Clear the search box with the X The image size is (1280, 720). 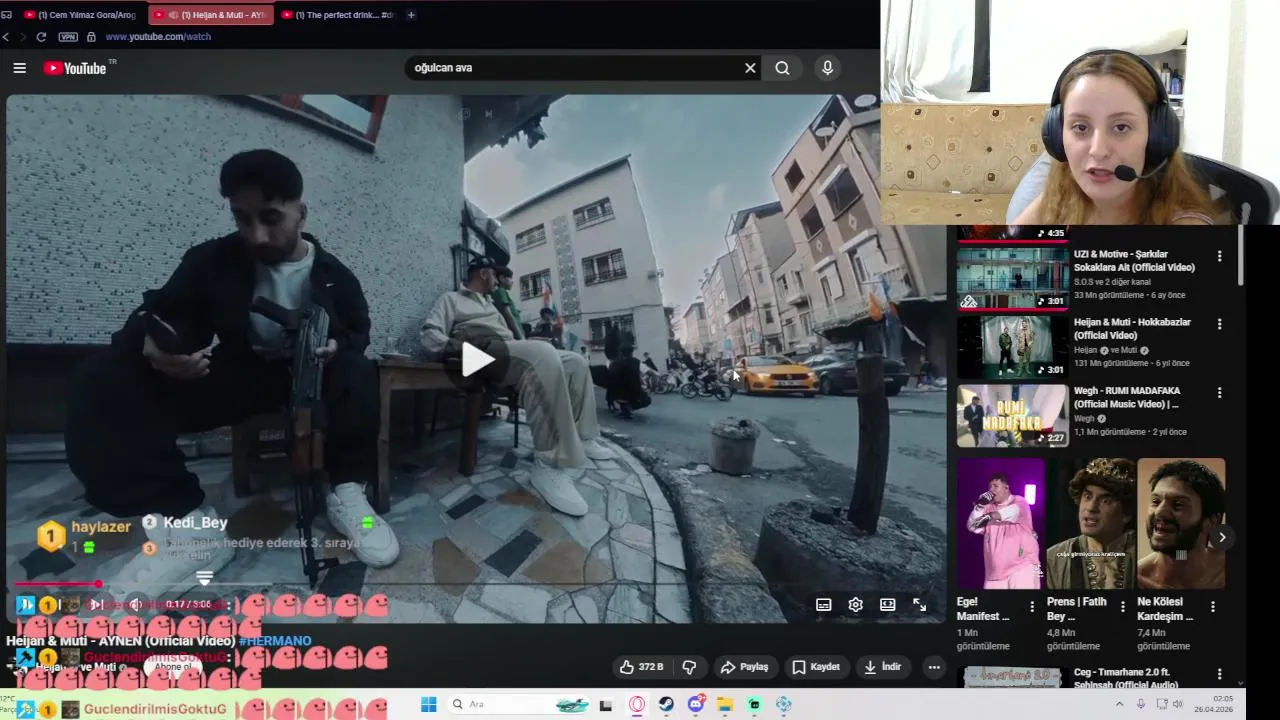tap(750, 68)
